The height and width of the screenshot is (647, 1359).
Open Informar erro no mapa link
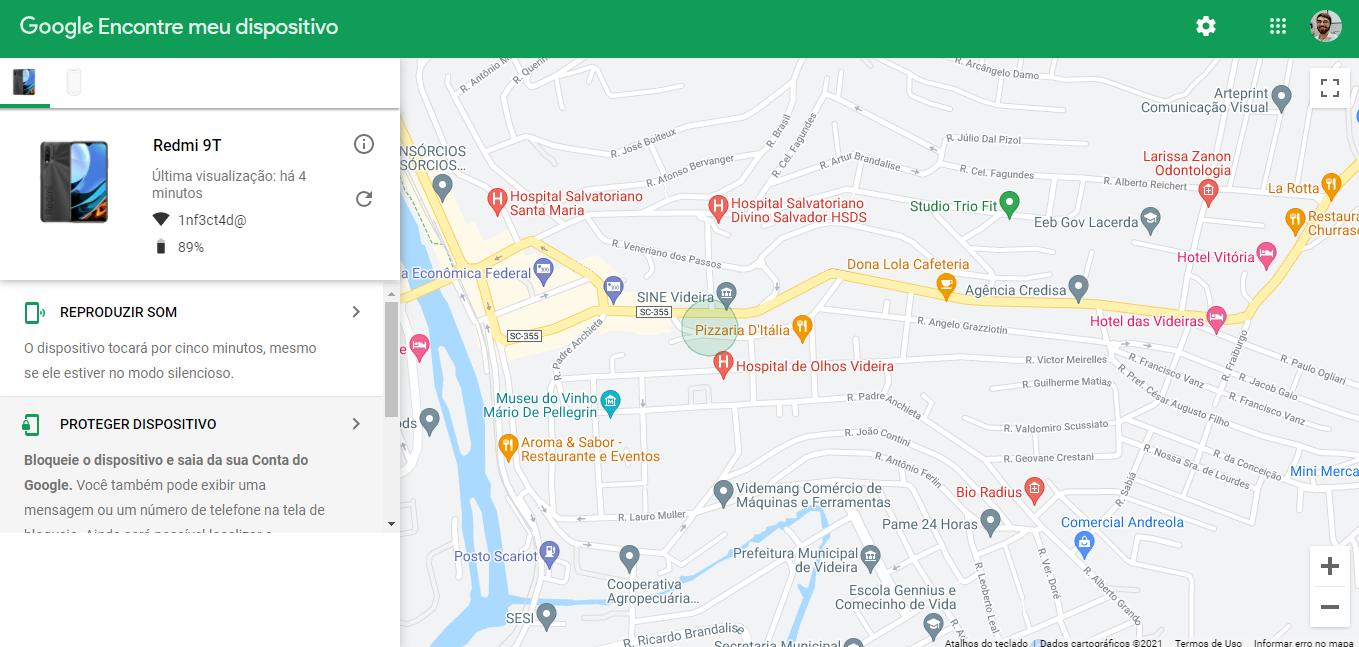(x=1303, y=643)
